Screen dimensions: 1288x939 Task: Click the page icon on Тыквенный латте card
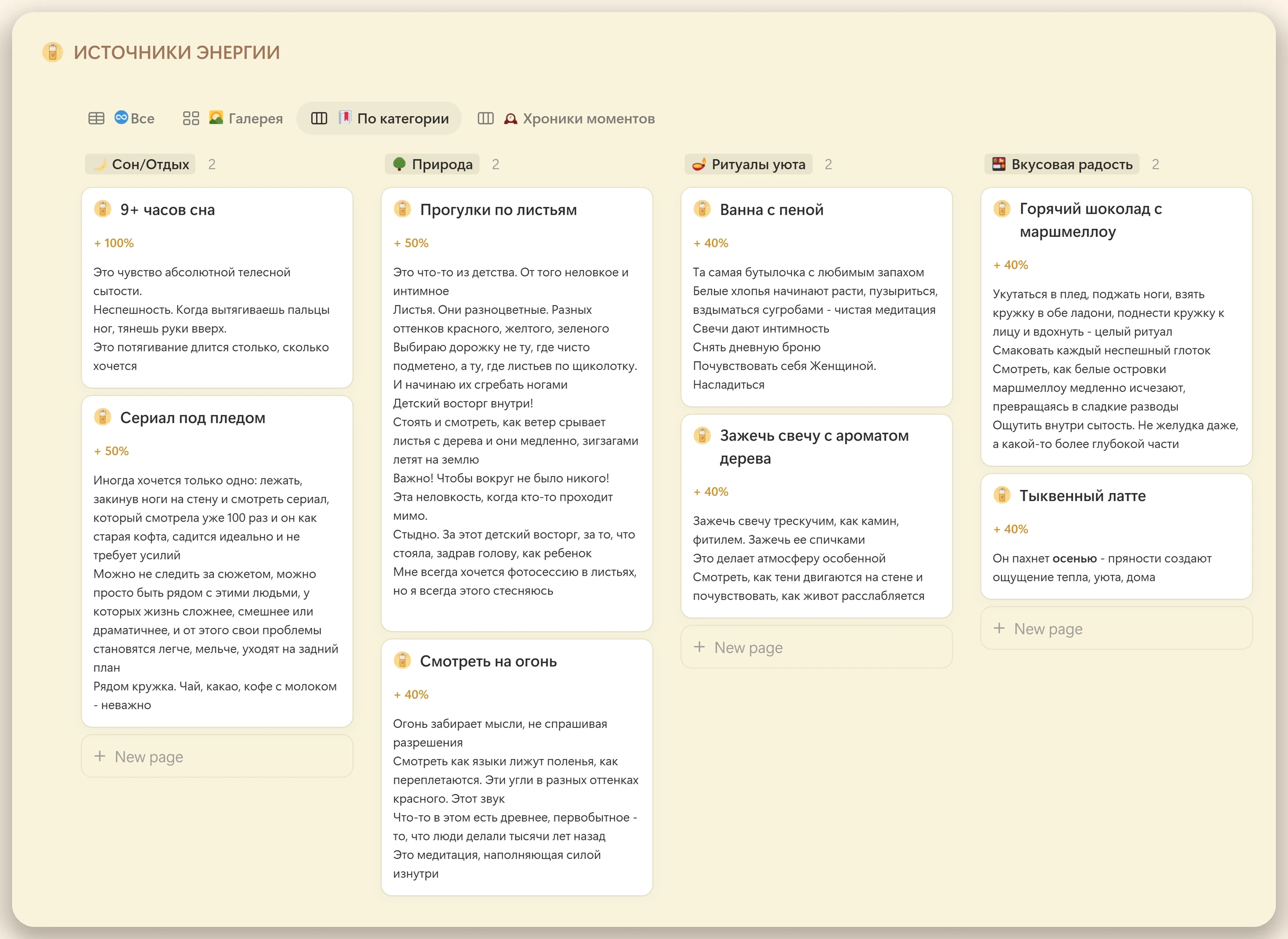tap(1002, 495)
